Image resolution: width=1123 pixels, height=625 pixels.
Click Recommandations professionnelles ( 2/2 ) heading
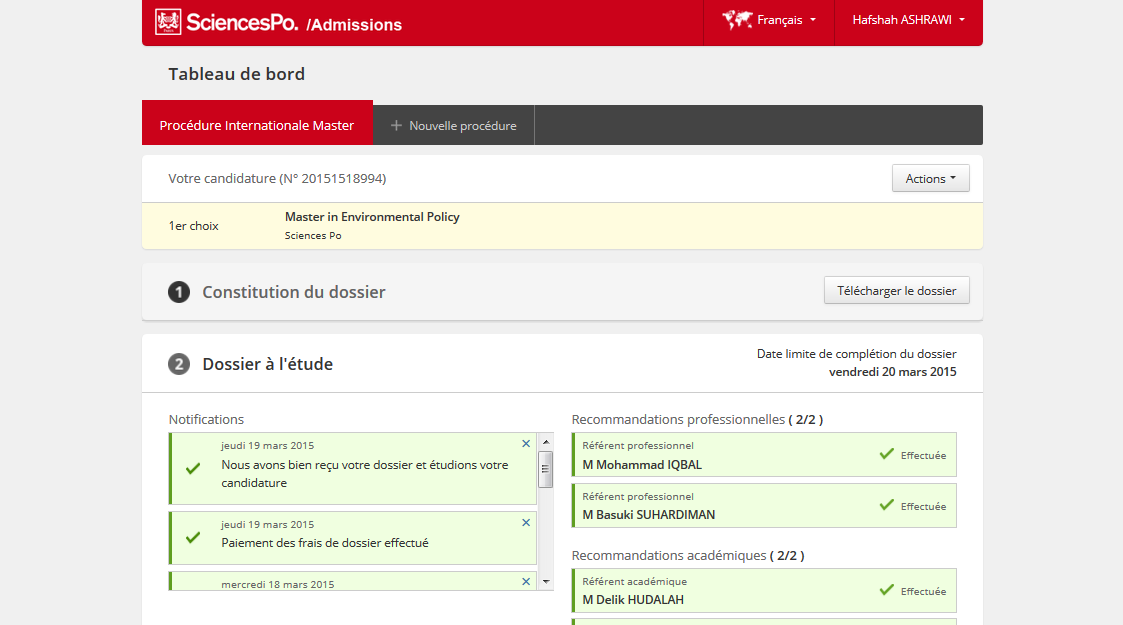pos(697,420)
